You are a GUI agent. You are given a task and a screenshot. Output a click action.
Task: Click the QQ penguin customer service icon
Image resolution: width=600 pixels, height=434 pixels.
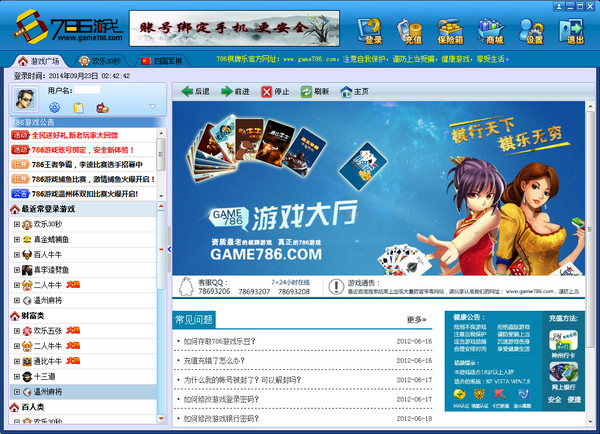(186, 287)
